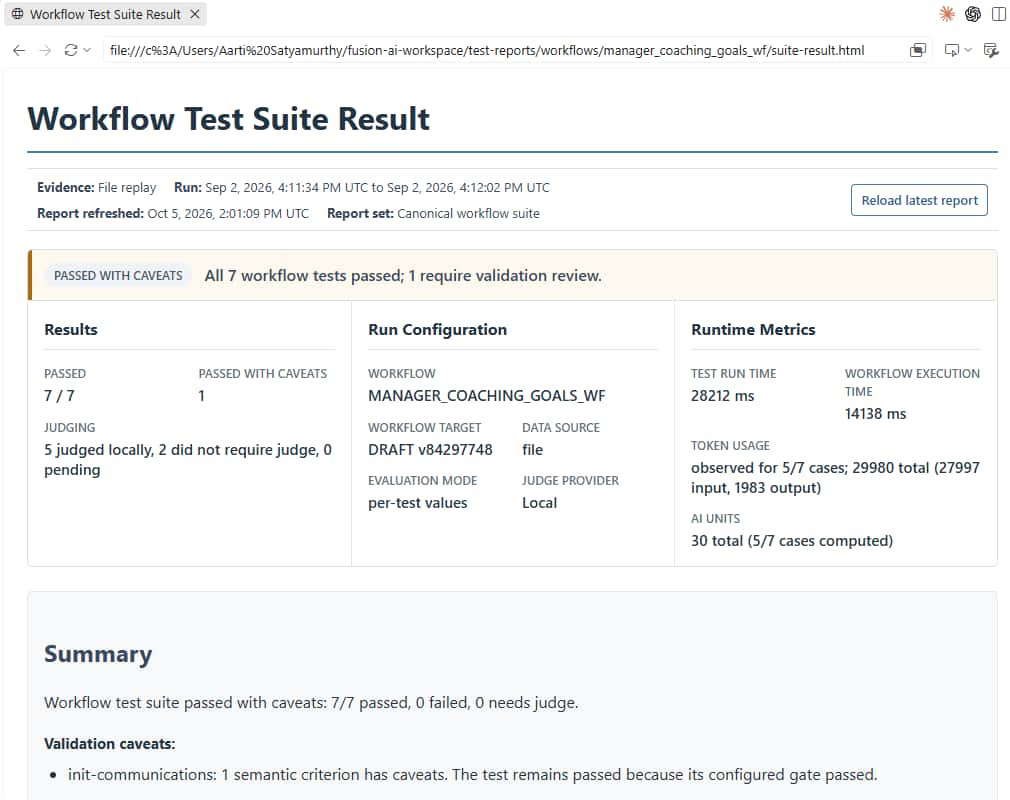Click the 'Report refreshed' timestamp
Image resolution: width=1010 pixels, height=800 pixels.
click(x=228, y=213)
